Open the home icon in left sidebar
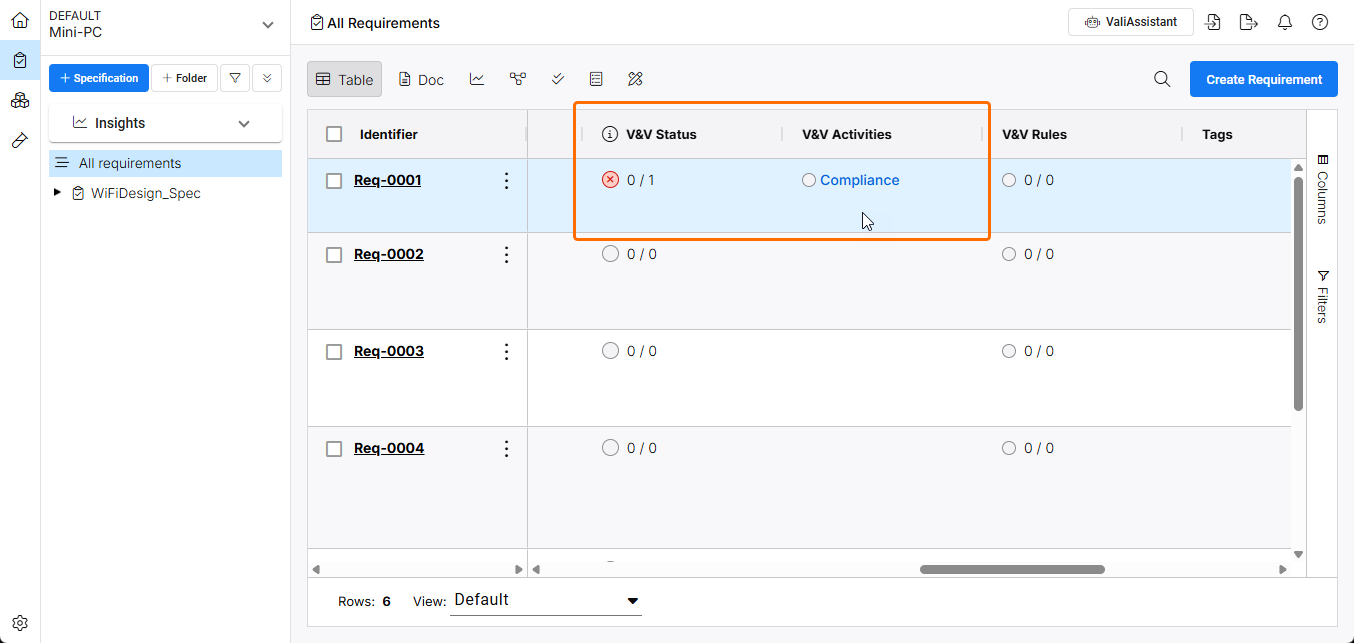Image resolution: width=1354 pixels, height=643 pixels. point(20,20)
